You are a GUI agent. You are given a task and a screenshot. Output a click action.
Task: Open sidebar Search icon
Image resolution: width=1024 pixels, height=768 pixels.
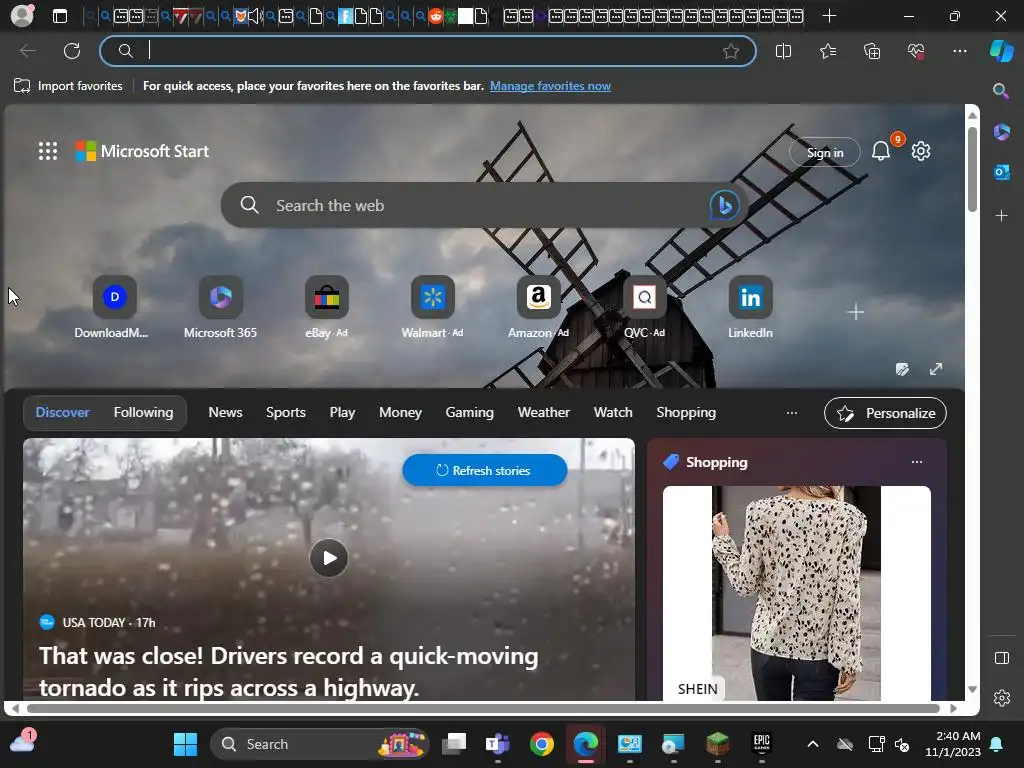[1001, 91]
